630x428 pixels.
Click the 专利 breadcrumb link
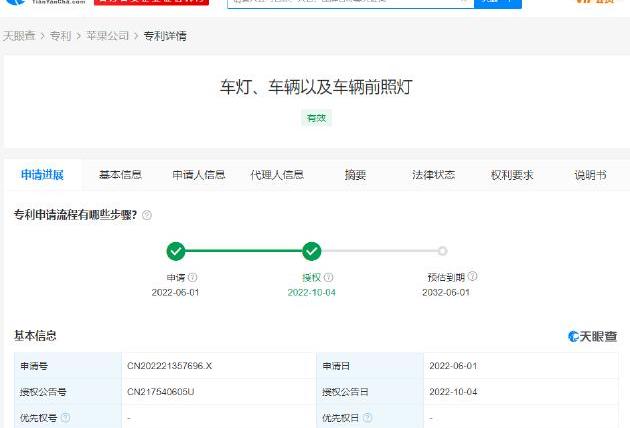click(x=60, y=36)
